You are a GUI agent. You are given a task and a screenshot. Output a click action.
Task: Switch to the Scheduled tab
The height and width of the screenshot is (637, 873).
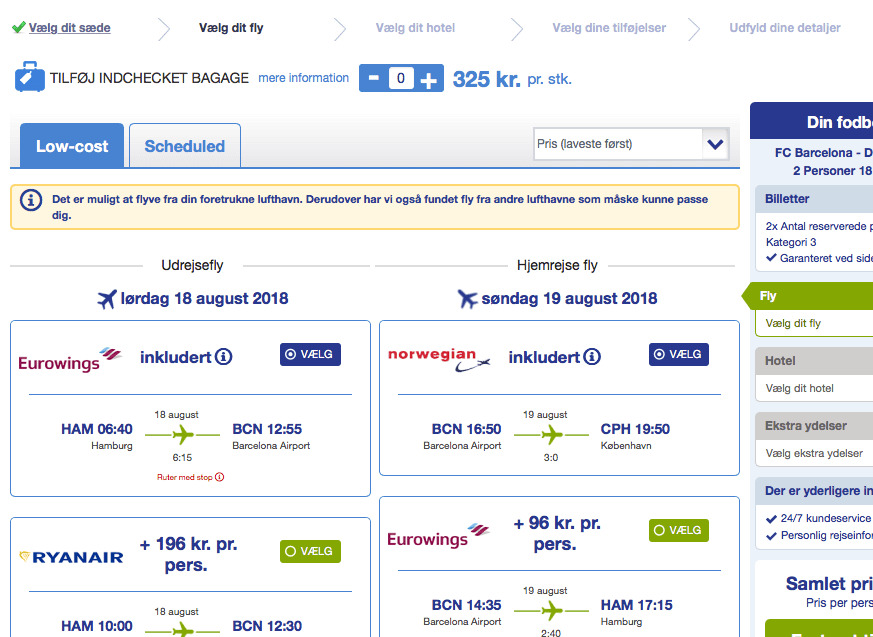click(185, 146)
